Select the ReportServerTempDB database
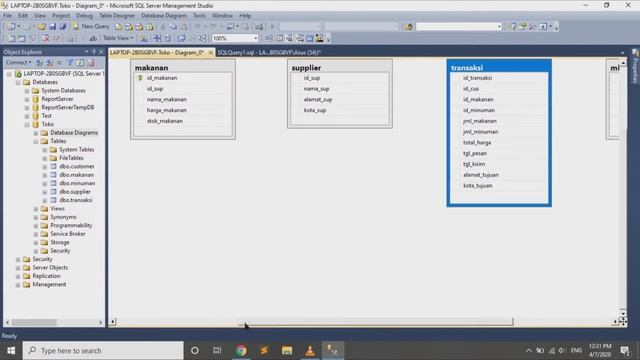Viewport: 640px width, 360px height. coord(68,107)
